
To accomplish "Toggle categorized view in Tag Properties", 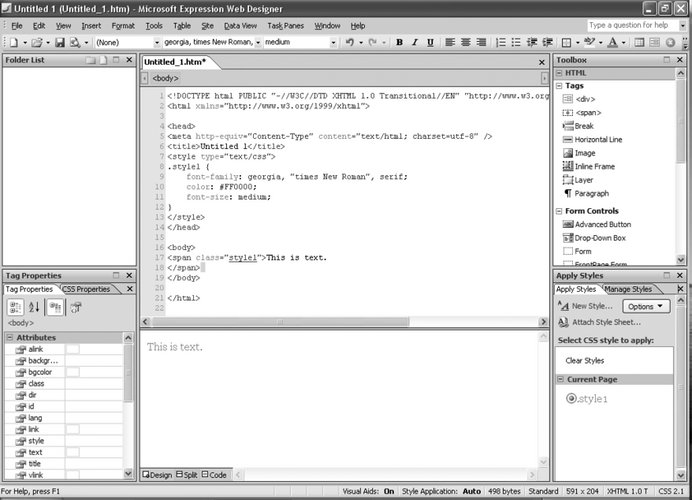I will tap(16, 308).
